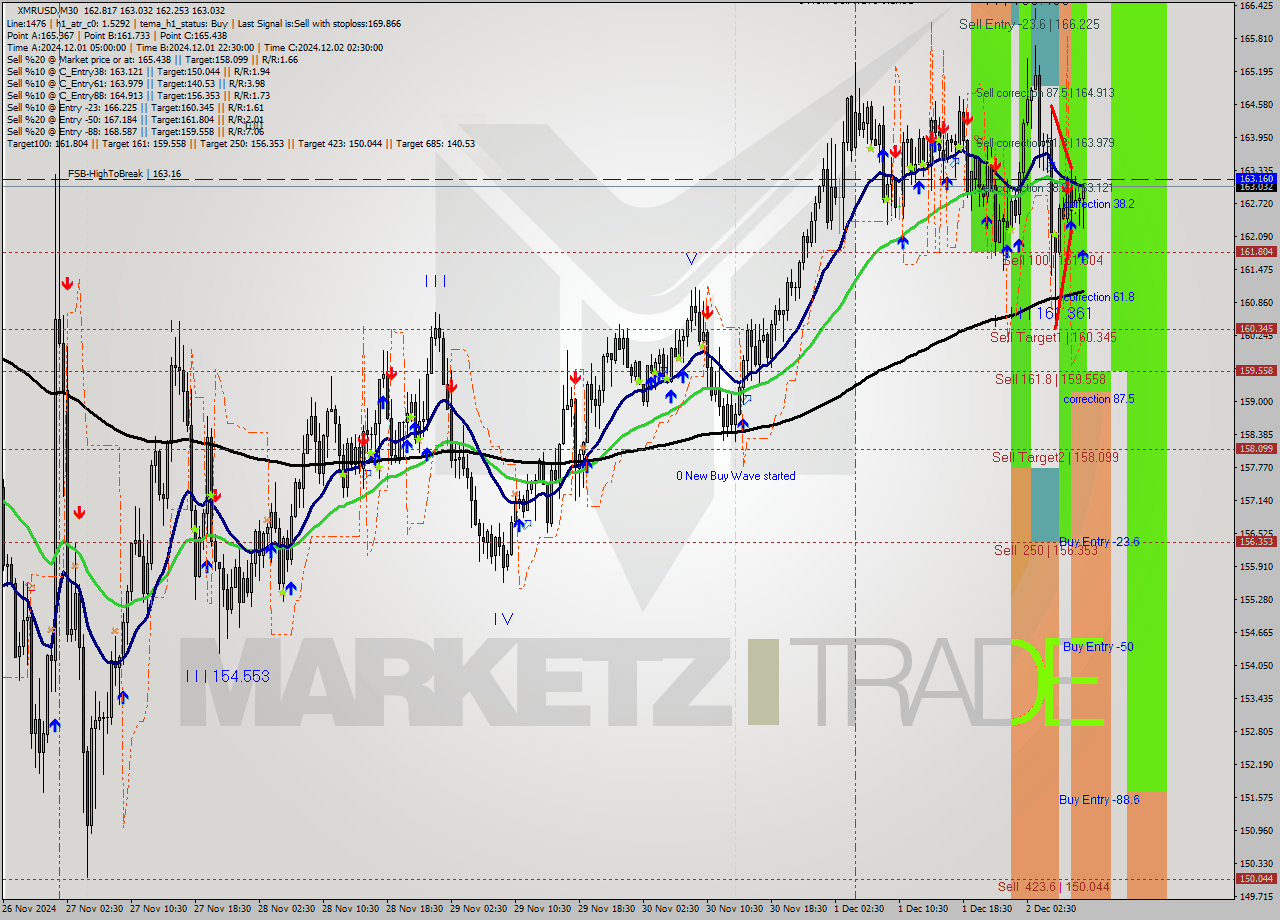Click the 'Sell 100 | 161.804' label

click(1053, 260)
